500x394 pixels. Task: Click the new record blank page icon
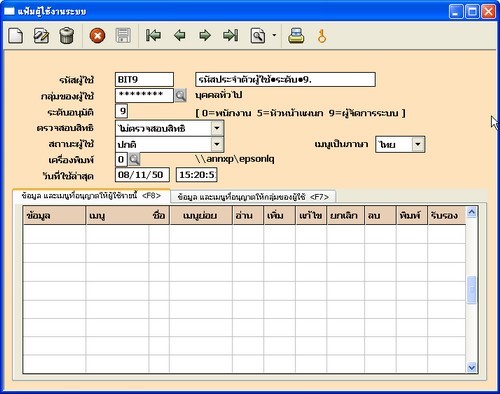[x=16, y=35]
